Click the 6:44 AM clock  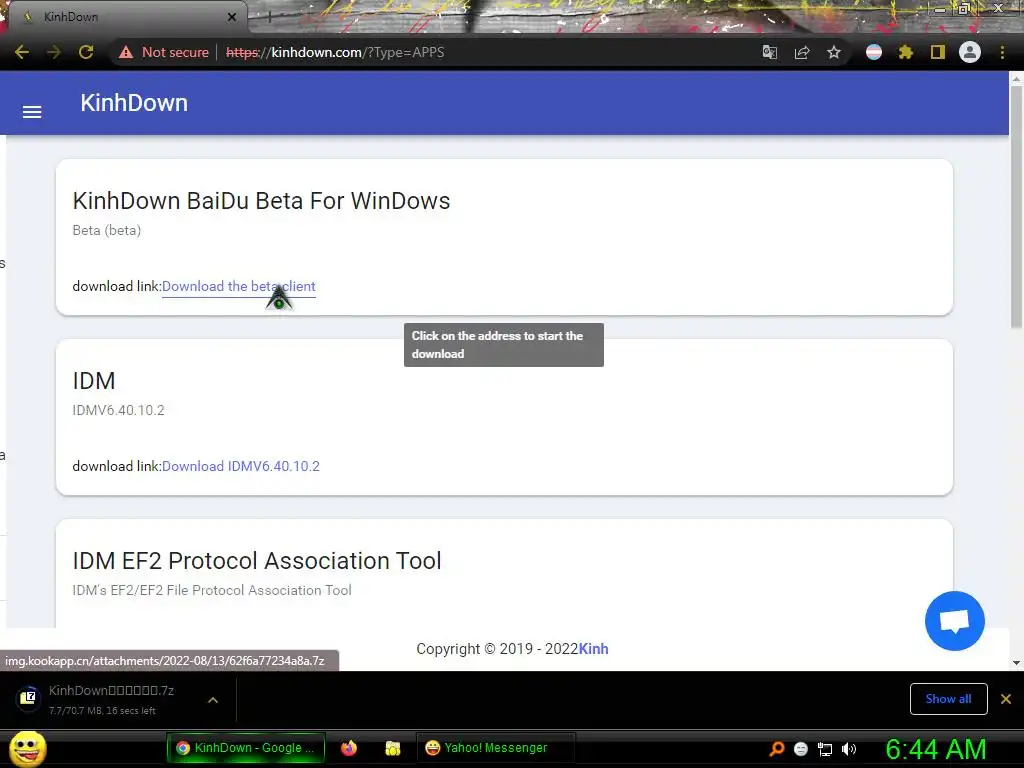coord(935,749)
